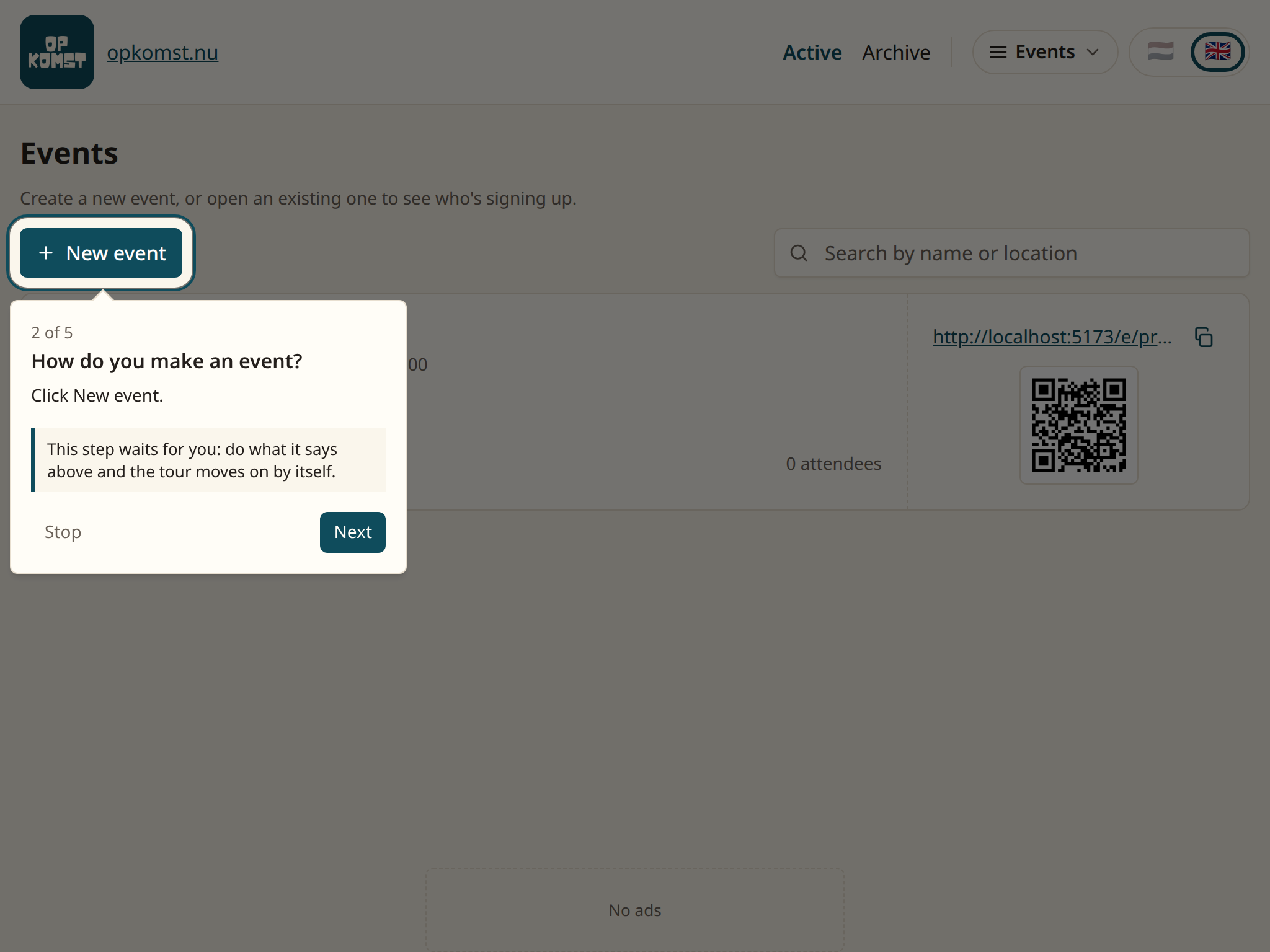1270x952 pixels.
Task: Open the Events dropdown menu
Action: click(x=1045, y=52)
